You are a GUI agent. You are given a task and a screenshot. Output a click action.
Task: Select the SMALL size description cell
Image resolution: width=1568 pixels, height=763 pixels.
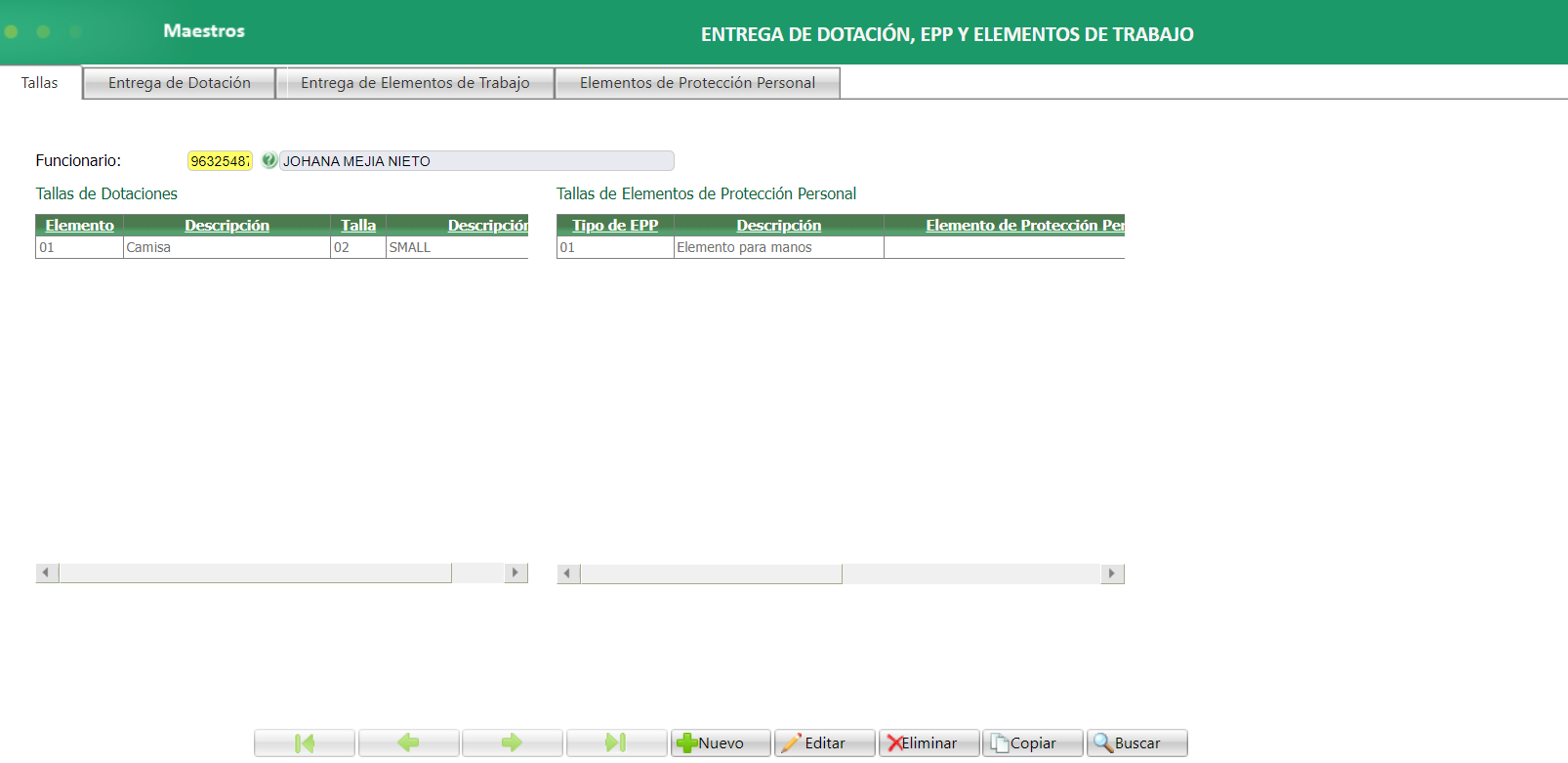pos(457,248)
